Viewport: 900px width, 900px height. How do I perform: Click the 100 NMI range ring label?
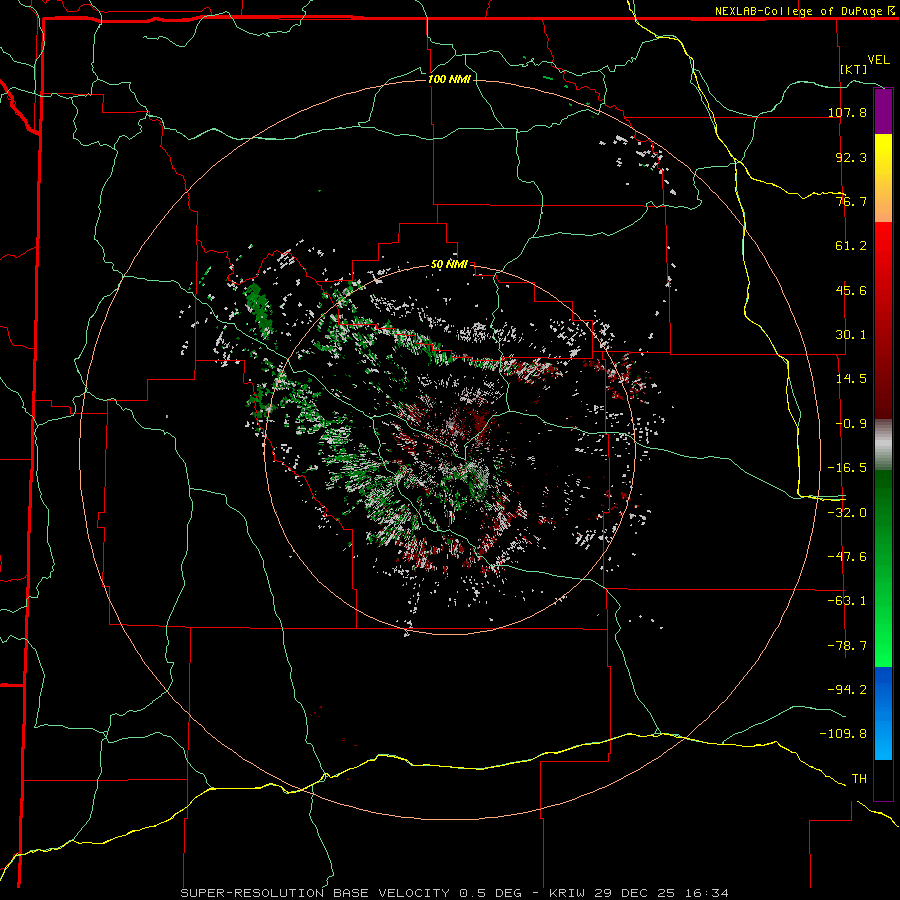[449, 79]
